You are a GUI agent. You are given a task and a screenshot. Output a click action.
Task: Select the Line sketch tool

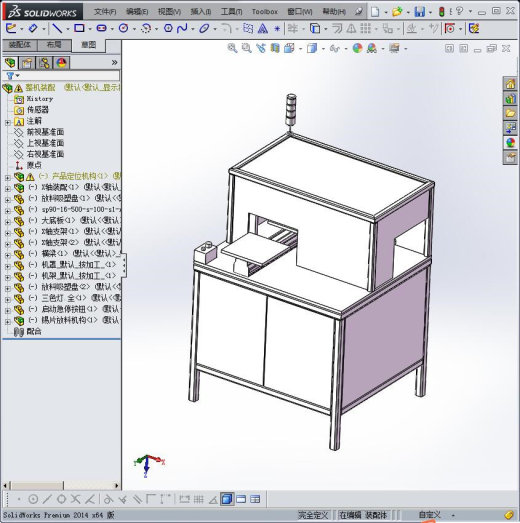click(x=57, y=29)
